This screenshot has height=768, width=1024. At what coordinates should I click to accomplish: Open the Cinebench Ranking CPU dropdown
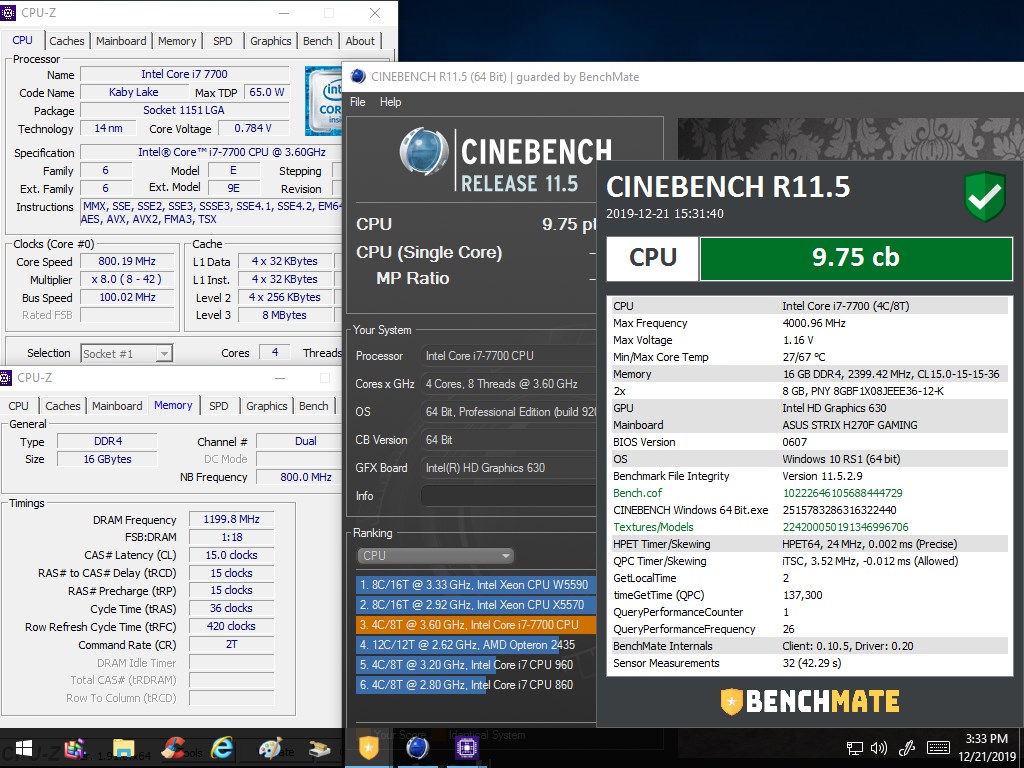tap(435, 556)
